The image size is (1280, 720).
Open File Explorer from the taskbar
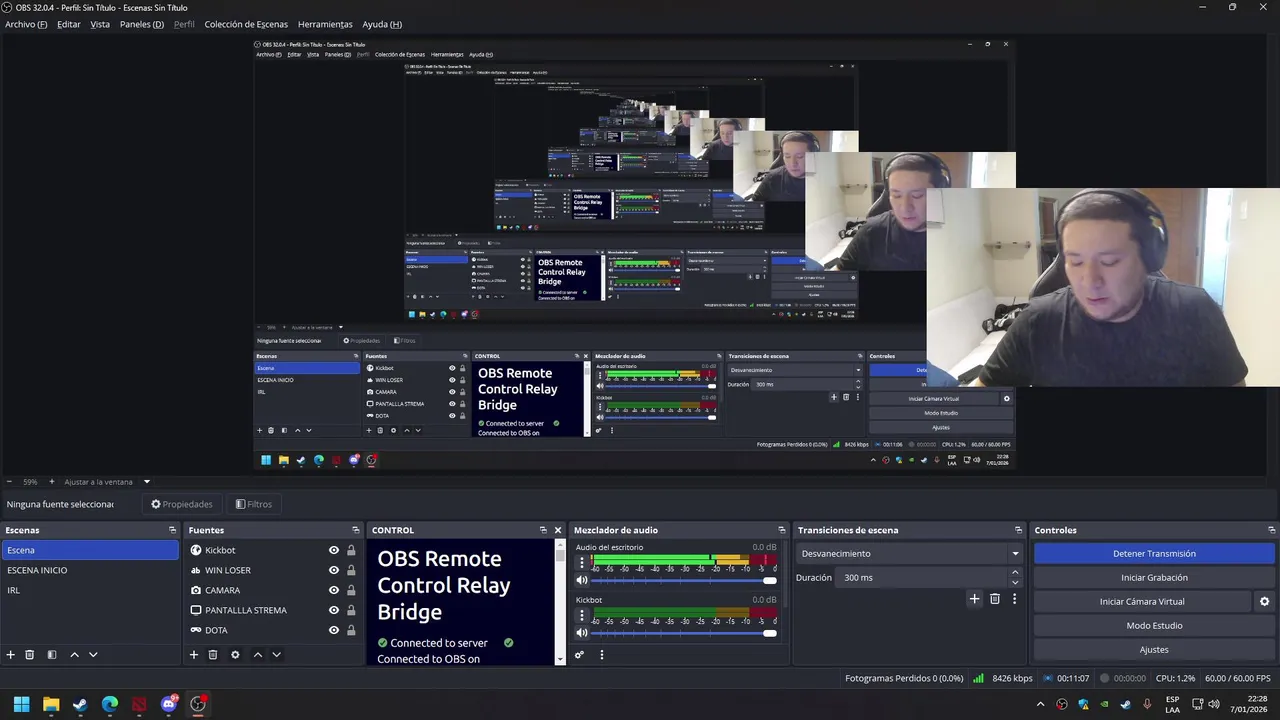[x=51, y=704]
